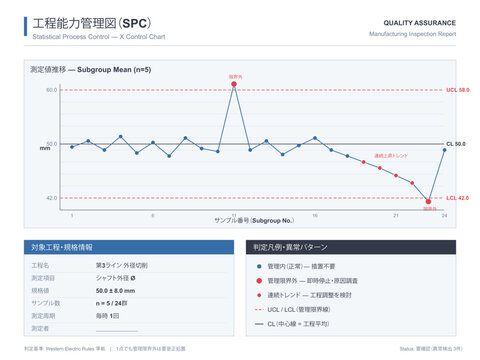Click the value 第3ライン 外径切削

click(122, 265)
